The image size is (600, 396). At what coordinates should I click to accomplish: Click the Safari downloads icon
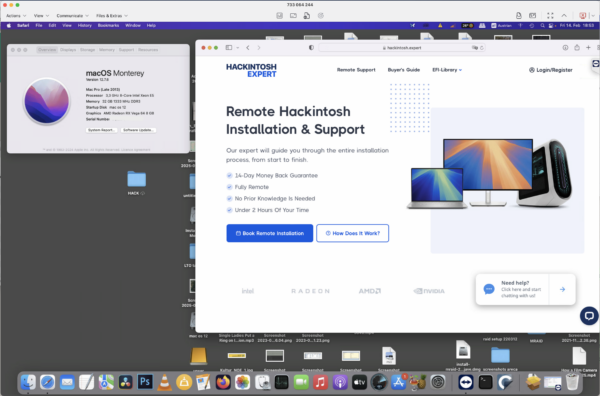tap(565, 47)
